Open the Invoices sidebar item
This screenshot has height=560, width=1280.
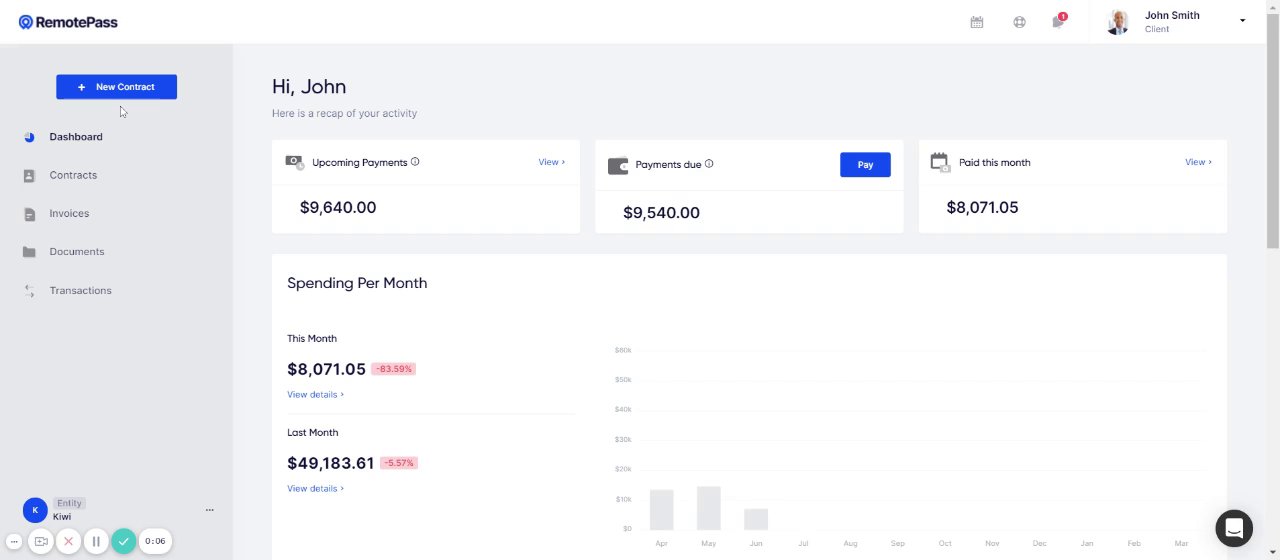pyautogui.click(x=69, y=214)
